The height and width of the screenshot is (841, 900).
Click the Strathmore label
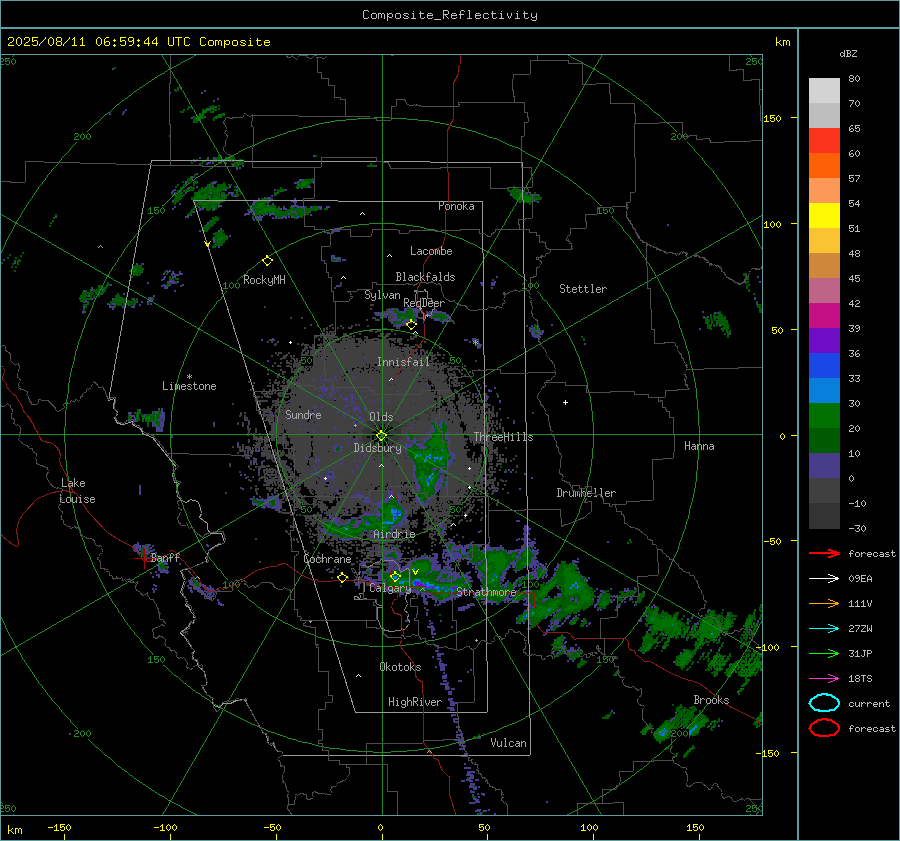(x=486, y=592)
